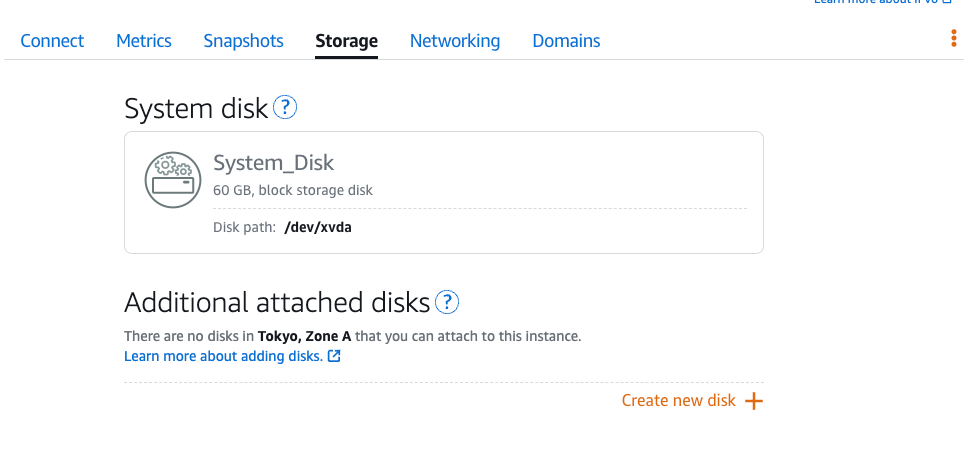Image resolution: width=972 pixels, height=459 pixels.
Task: Click the Additional attached disks heading
Action: pyautogui.click(x=277, y=303)
